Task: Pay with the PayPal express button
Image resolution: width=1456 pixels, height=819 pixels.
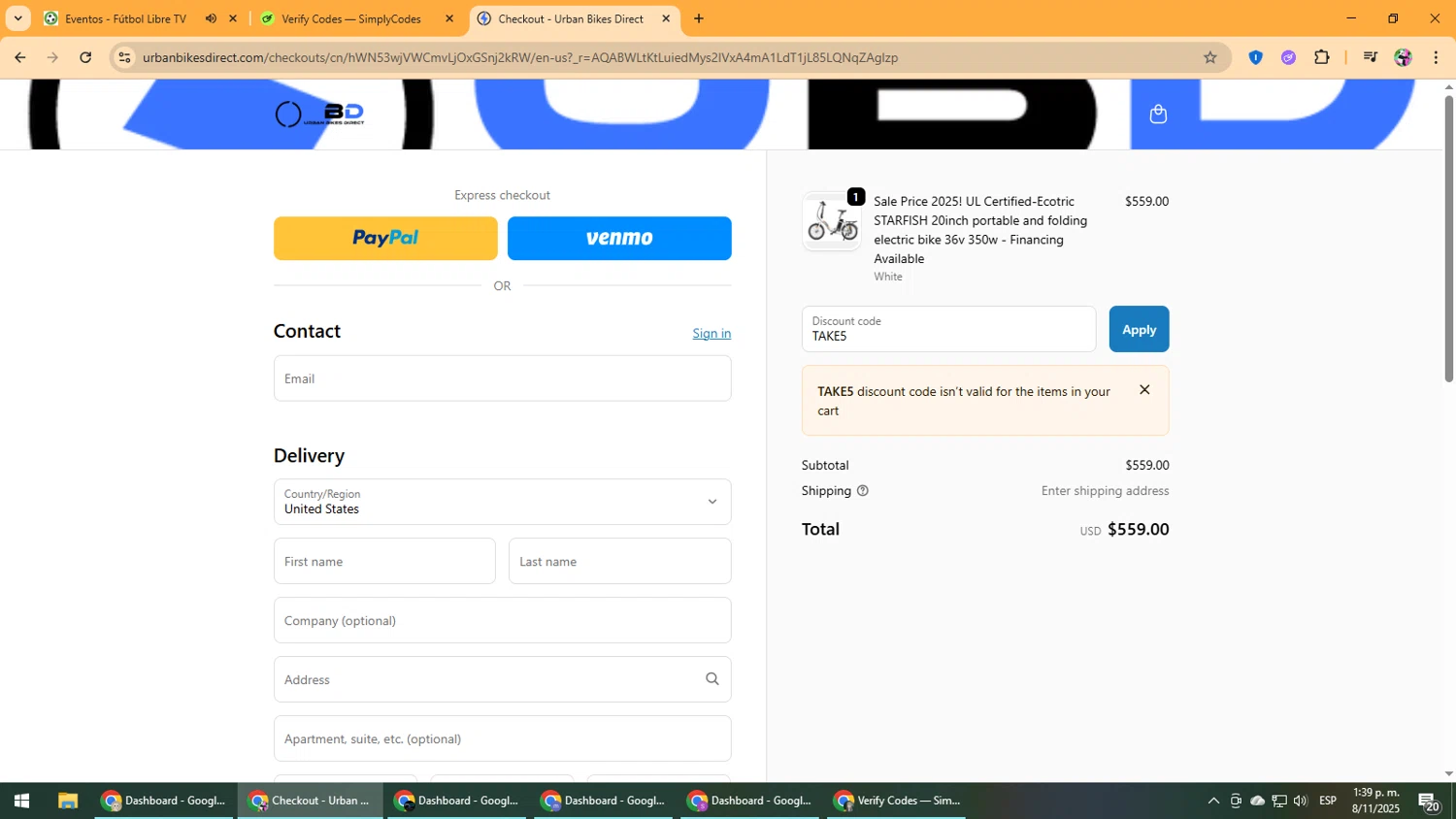Action: [385, 238]
